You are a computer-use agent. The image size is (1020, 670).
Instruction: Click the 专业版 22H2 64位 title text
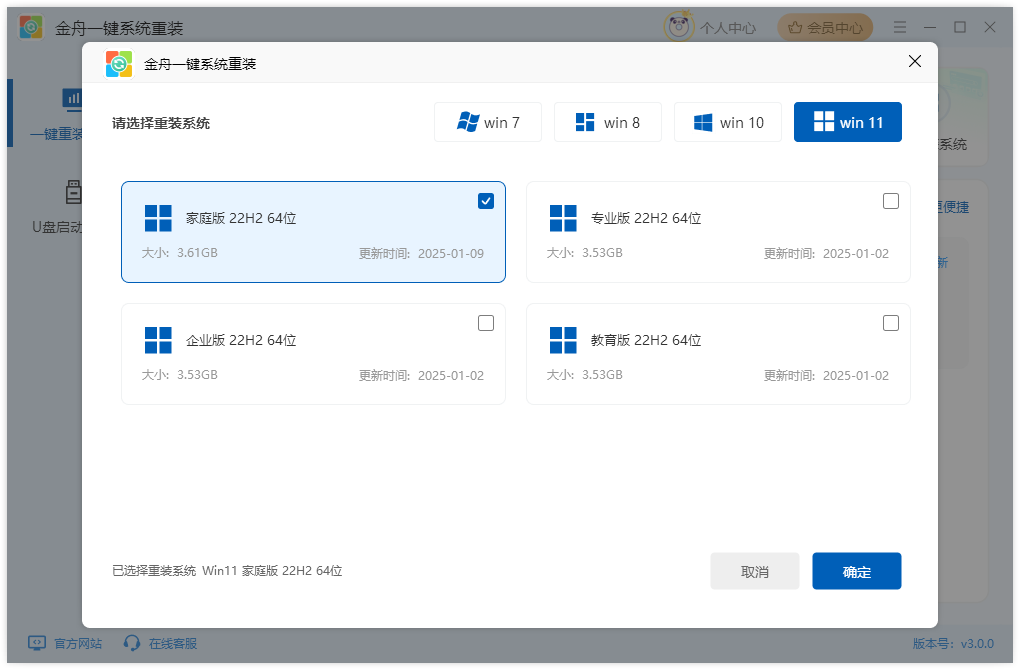[646, 218]
